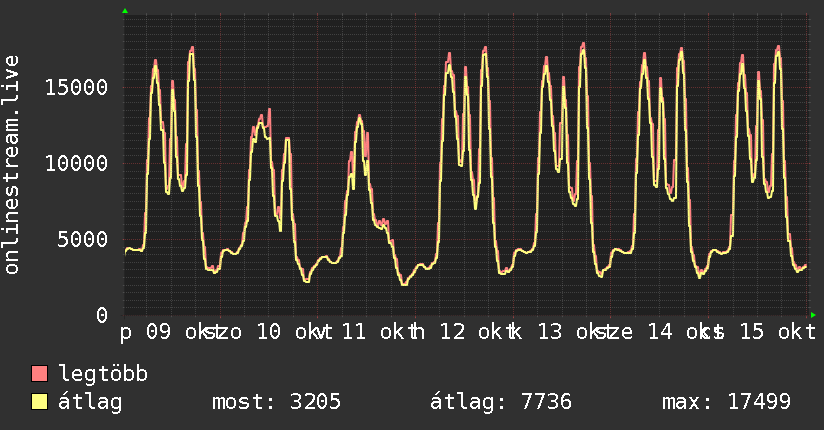Click the 'átlag: 7736' statistic
The height and width of the screenshot is (430, 824).
(501, 402)
